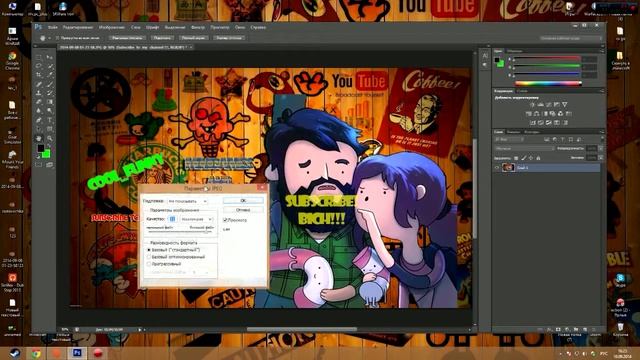This screenshot has width=640, height=360.
Task: Switch to the Каналы tab
Action: 513,132
